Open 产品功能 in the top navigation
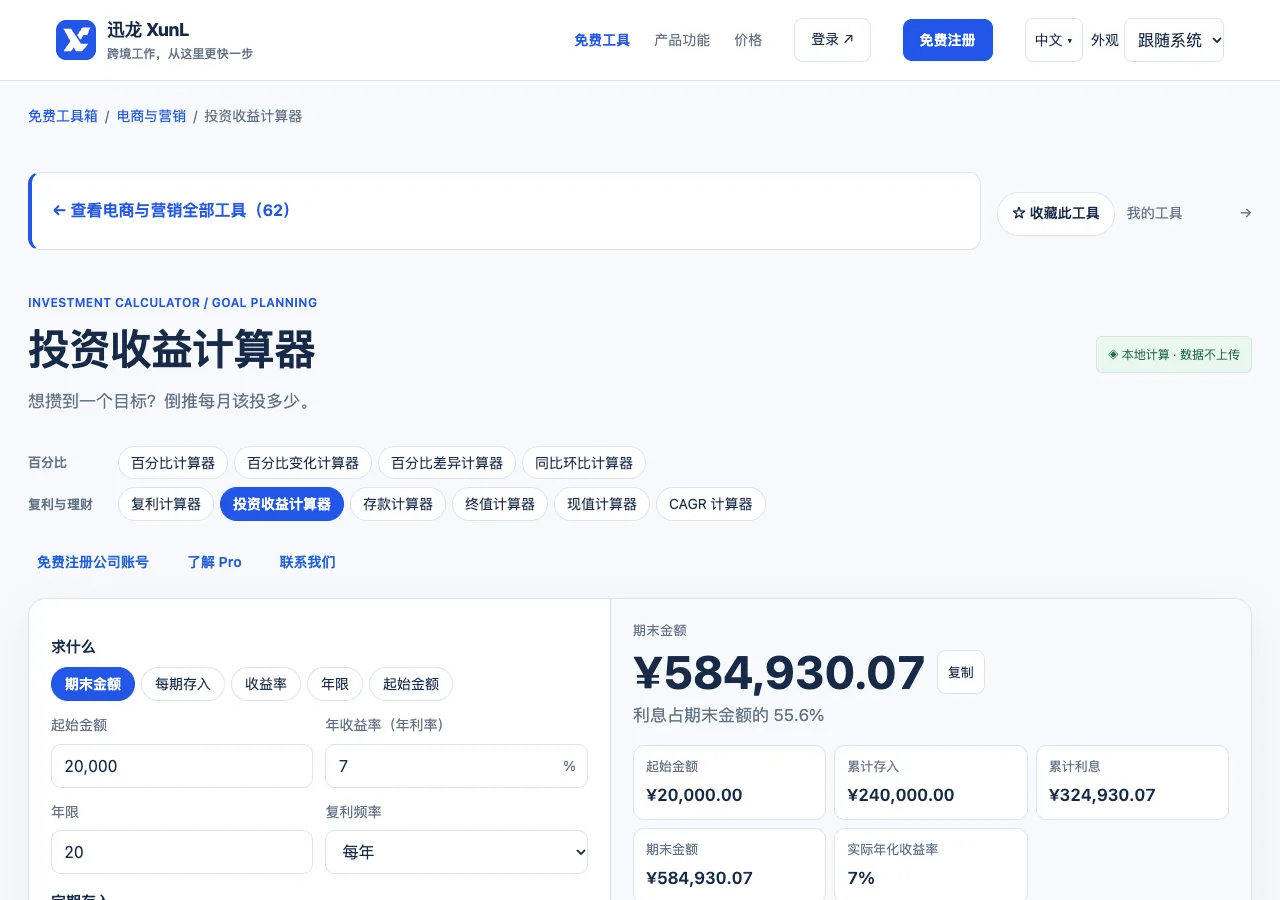 tap(682, 40)
